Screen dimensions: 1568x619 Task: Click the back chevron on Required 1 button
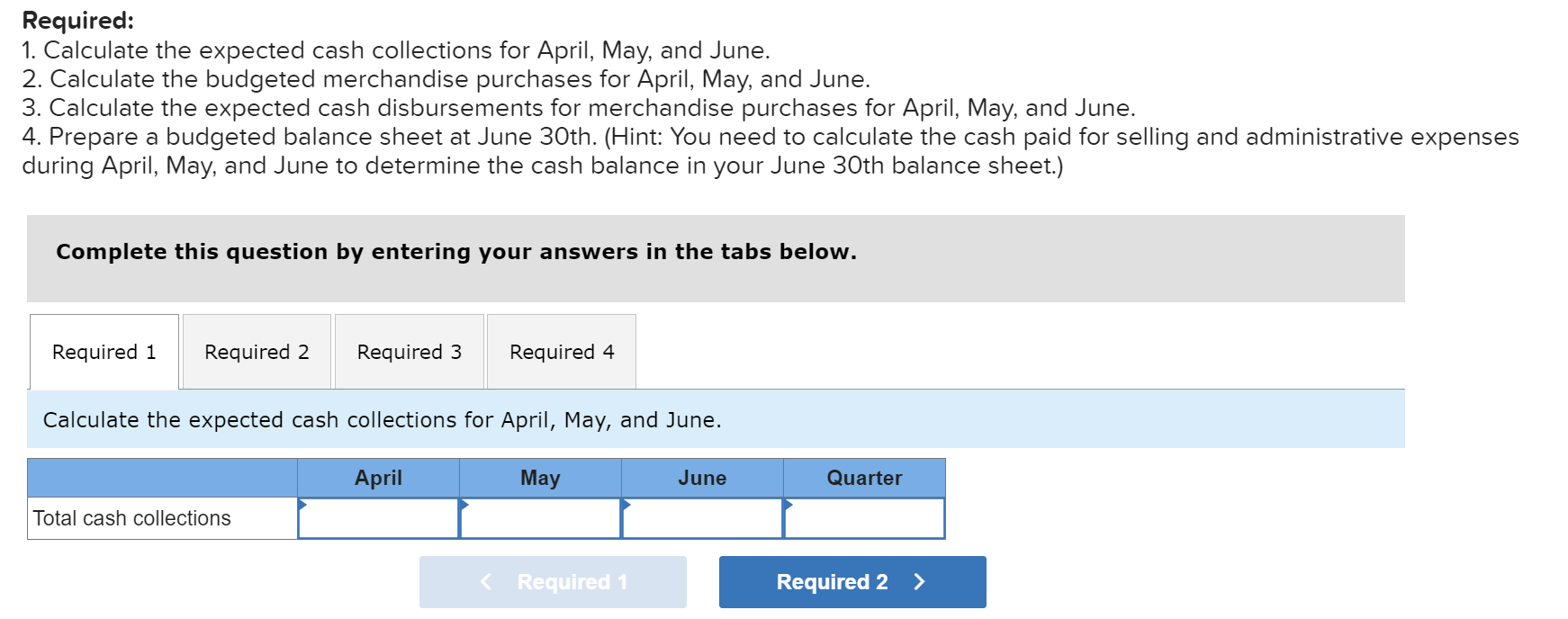pos(485,581)
